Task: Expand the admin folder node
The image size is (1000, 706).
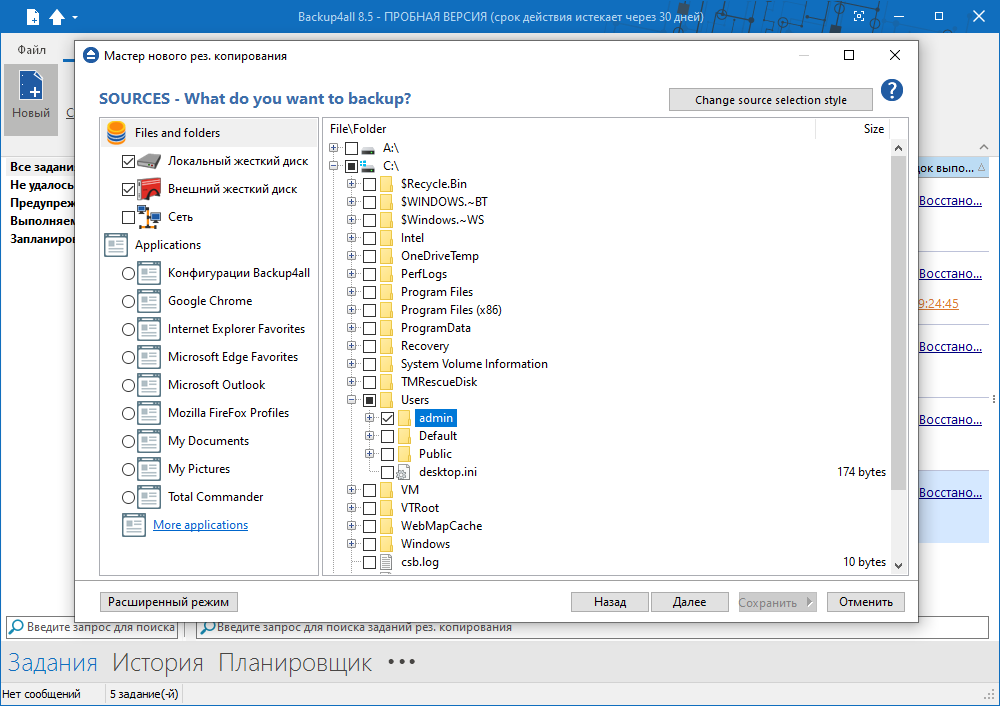Action: coord(369,418)
